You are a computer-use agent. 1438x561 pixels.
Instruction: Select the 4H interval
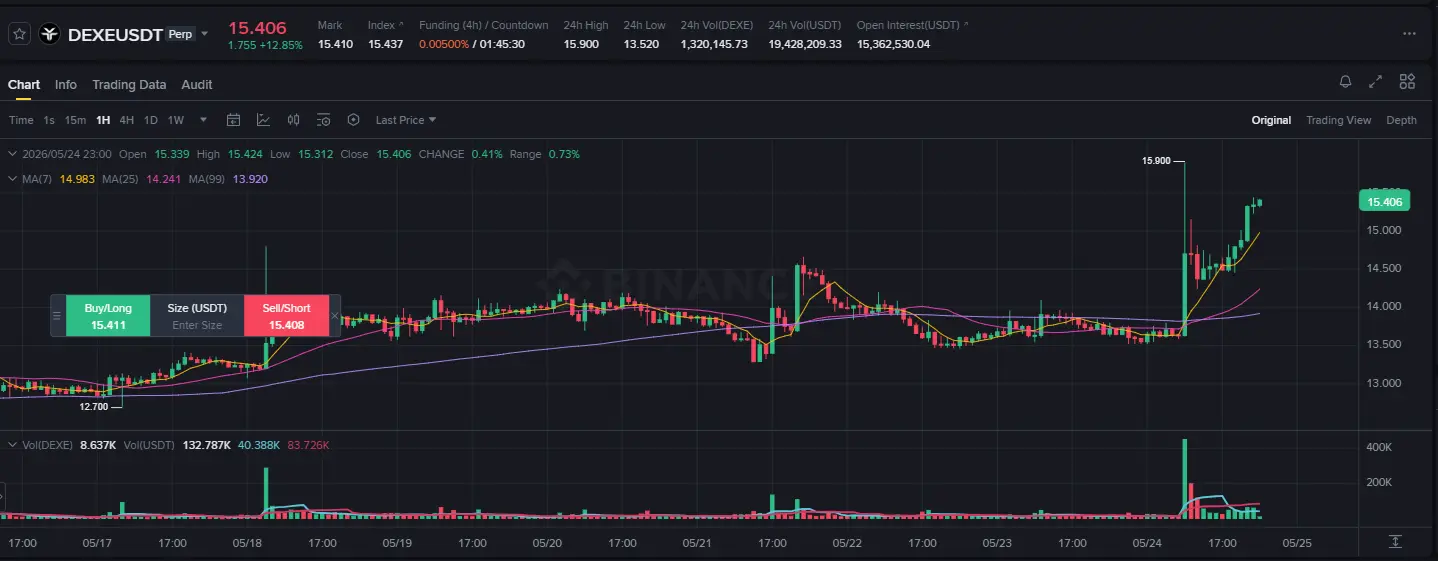tap(127, 120)
